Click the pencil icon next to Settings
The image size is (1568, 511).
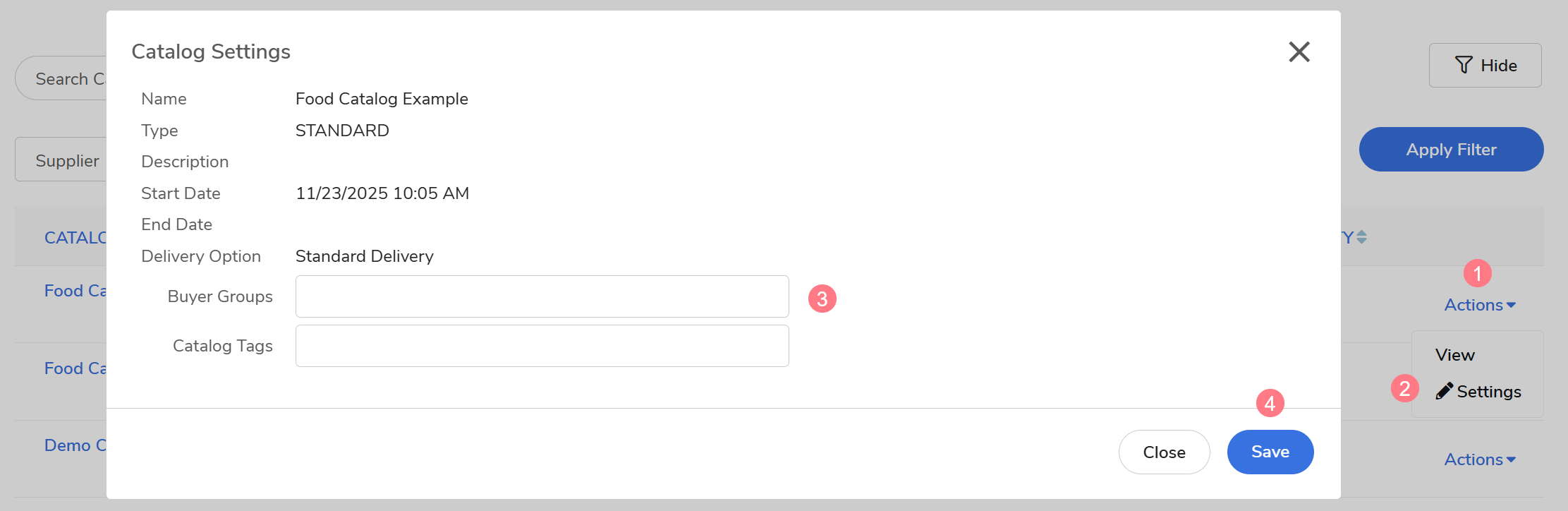coord(1444,391)
